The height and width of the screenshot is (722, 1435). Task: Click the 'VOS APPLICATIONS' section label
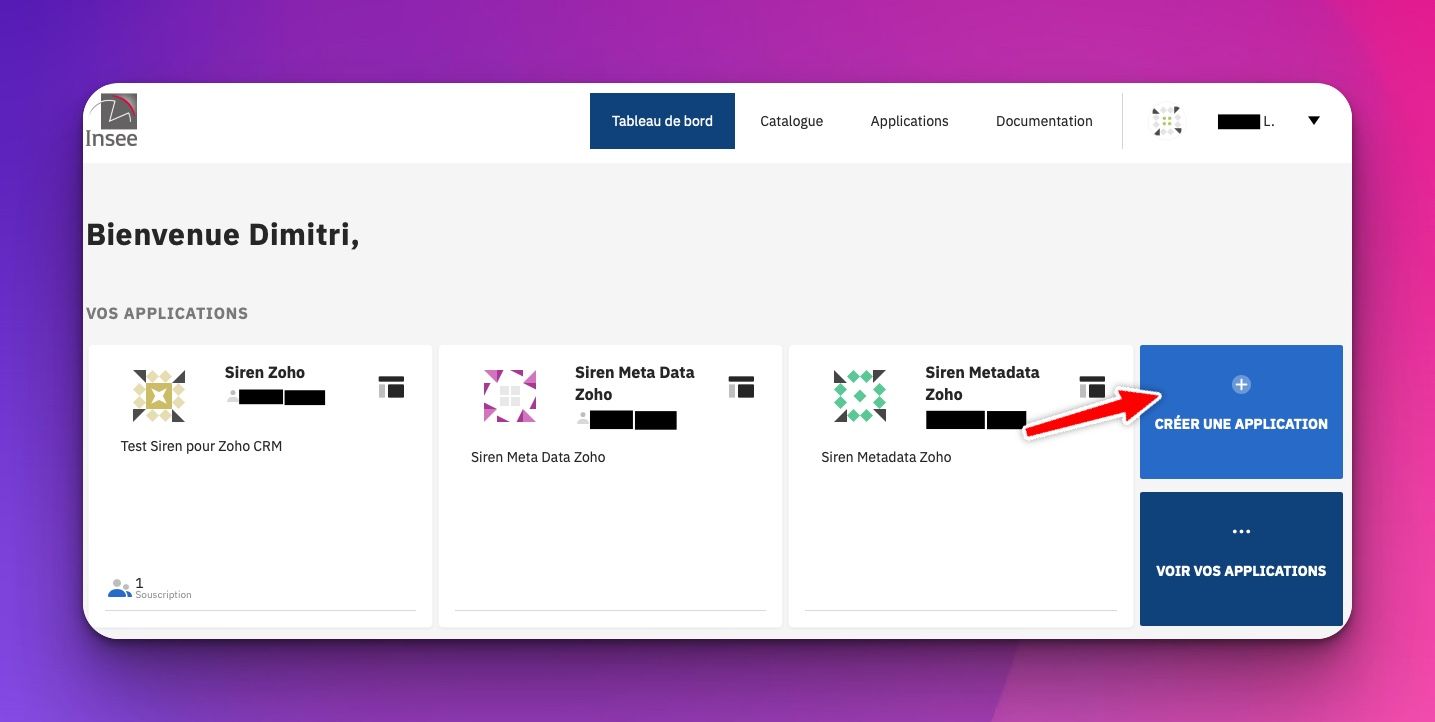167,313
